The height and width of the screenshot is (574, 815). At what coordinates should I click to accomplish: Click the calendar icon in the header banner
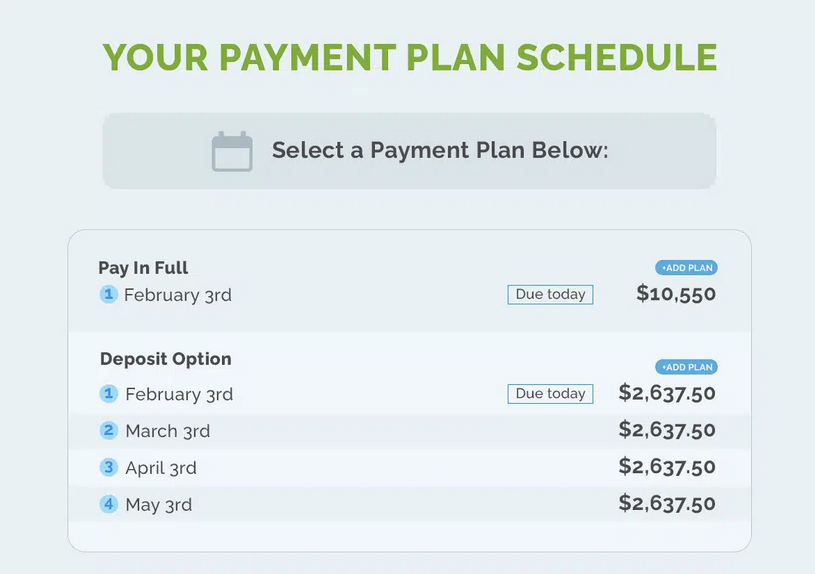point(232,152)
